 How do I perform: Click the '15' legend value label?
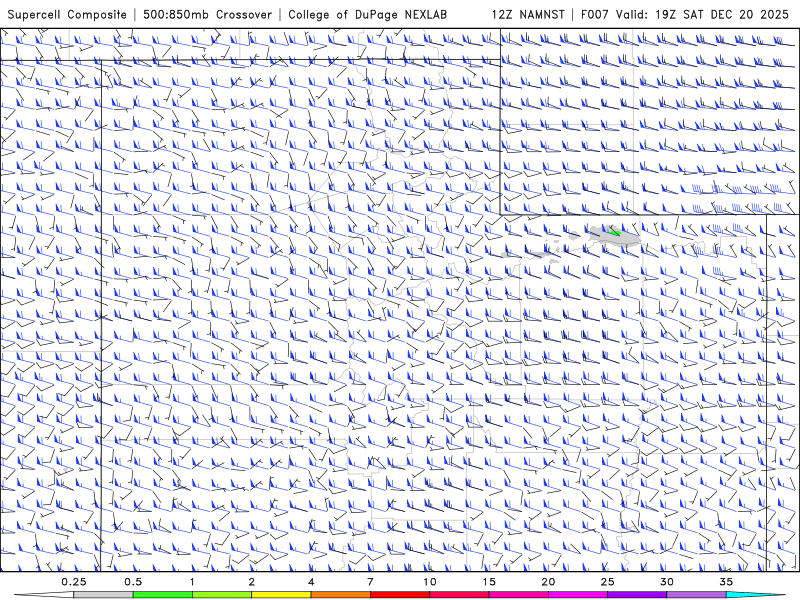[489, 582]
